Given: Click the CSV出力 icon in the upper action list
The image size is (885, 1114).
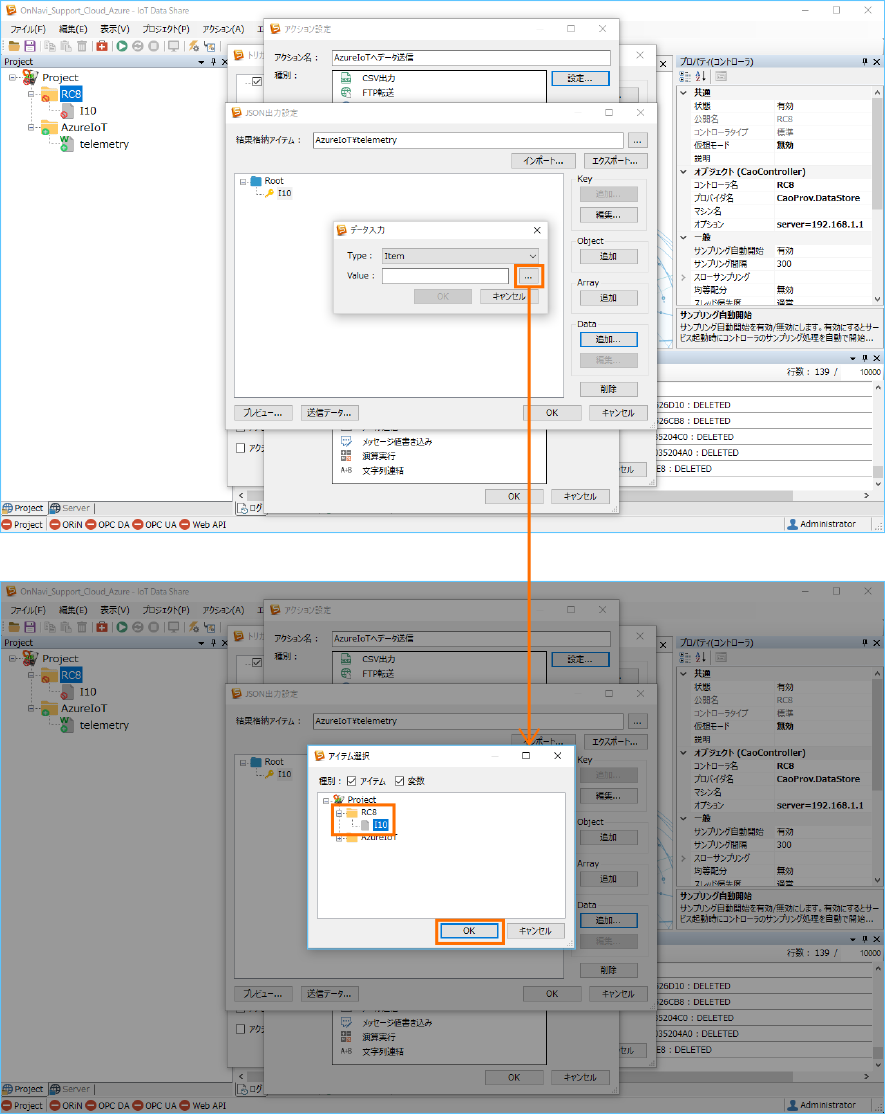Looking at the screenshot, I should (346, 77).
